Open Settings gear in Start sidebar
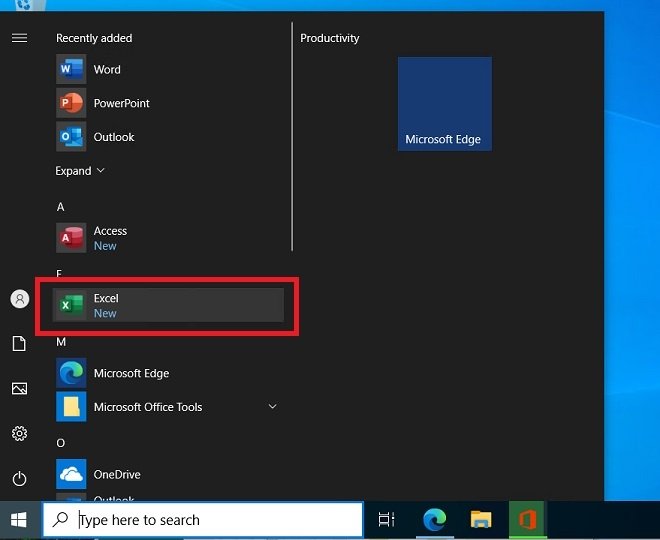Screen dimensions: 660x540 [19, 433]
